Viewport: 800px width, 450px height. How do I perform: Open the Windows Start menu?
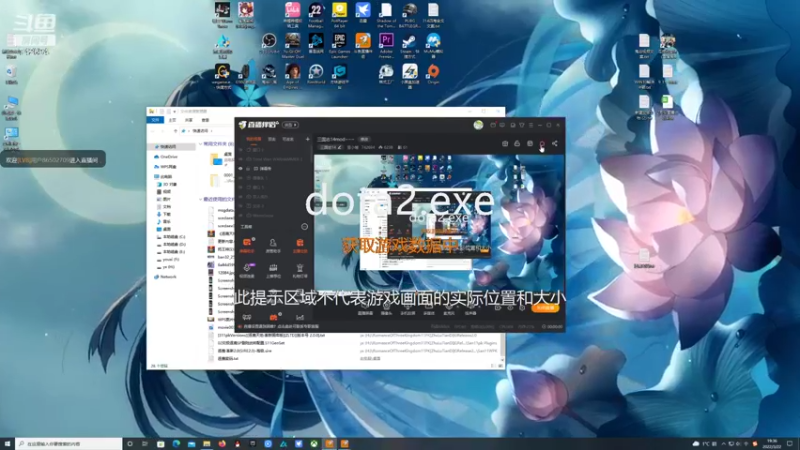tap(7, 444)
